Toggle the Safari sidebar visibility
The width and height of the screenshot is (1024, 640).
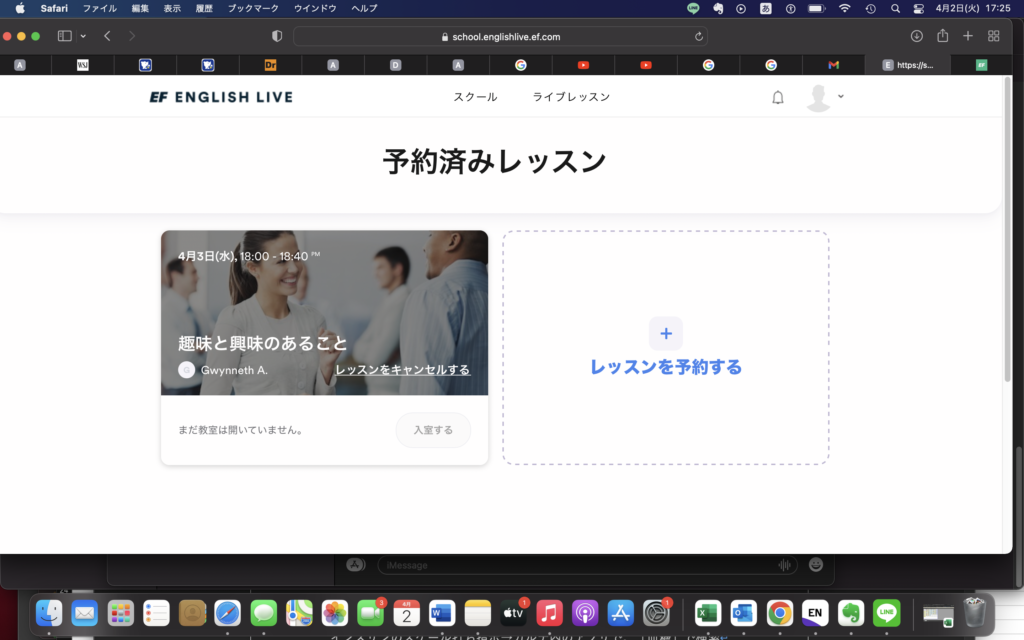coord(64,34)
